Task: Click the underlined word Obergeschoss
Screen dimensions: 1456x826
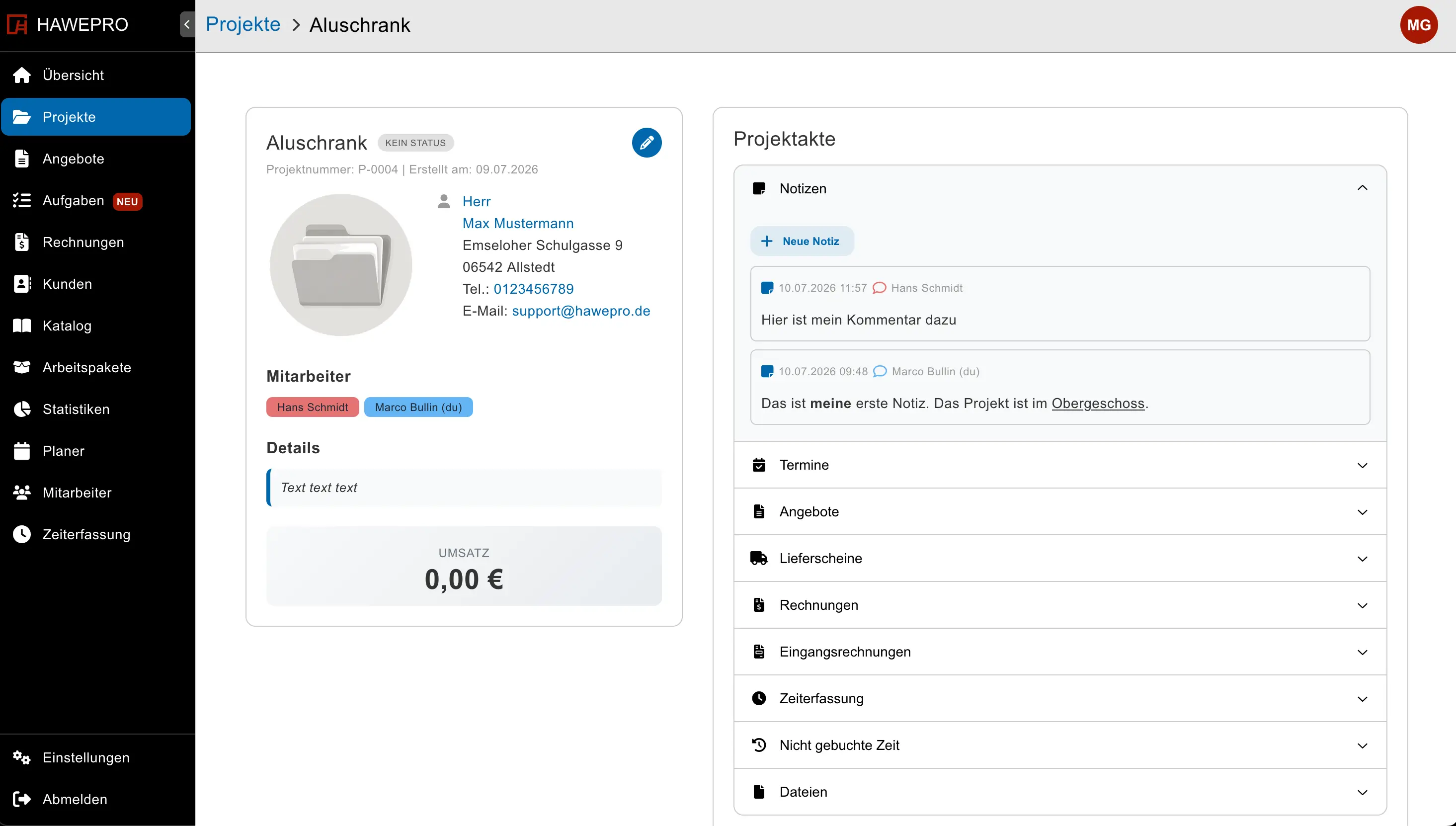Action: [x=1098, y=404]
